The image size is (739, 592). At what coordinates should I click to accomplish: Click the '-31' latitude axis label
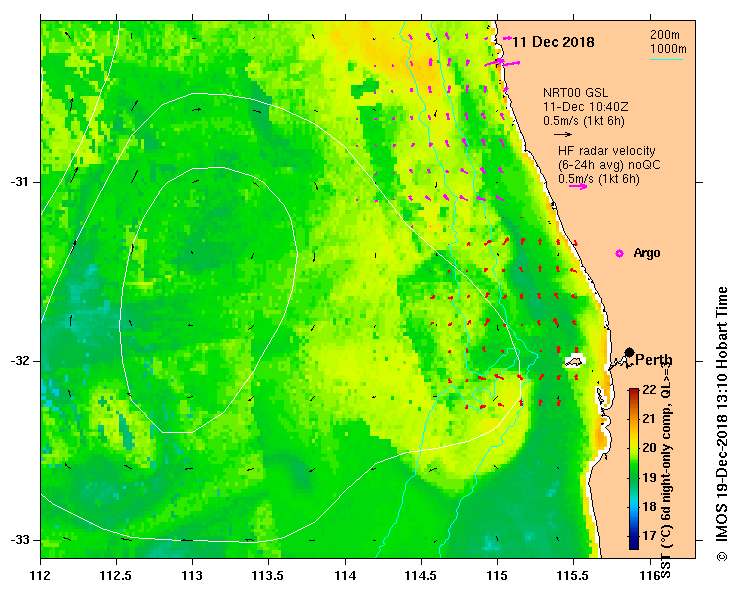[18, 182]
